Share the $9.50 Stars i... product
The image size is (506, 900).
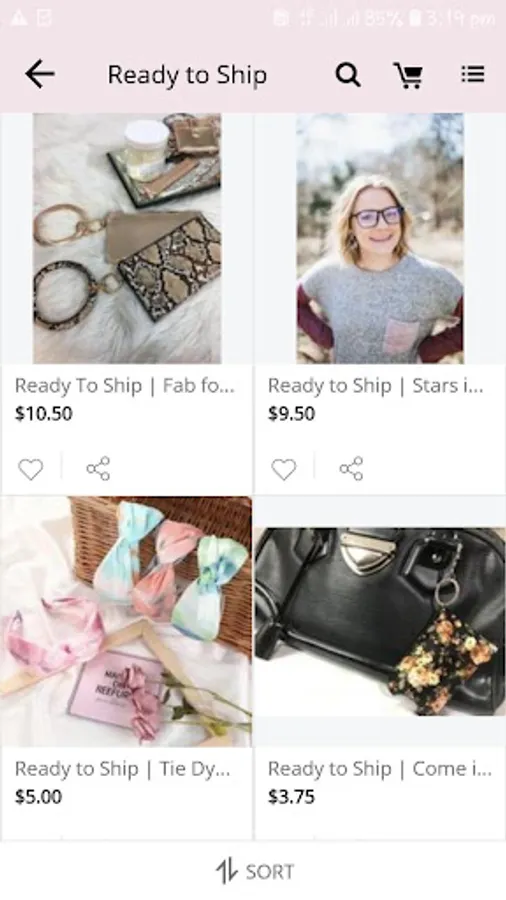(351, 468)
